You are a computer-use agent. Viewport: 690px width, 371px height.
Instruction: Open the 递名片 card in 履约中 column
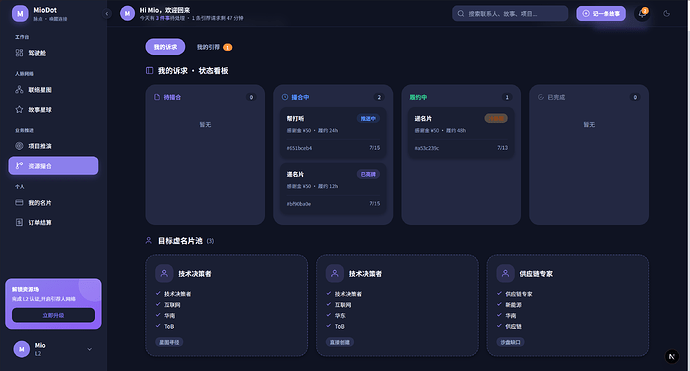point(461,133)
